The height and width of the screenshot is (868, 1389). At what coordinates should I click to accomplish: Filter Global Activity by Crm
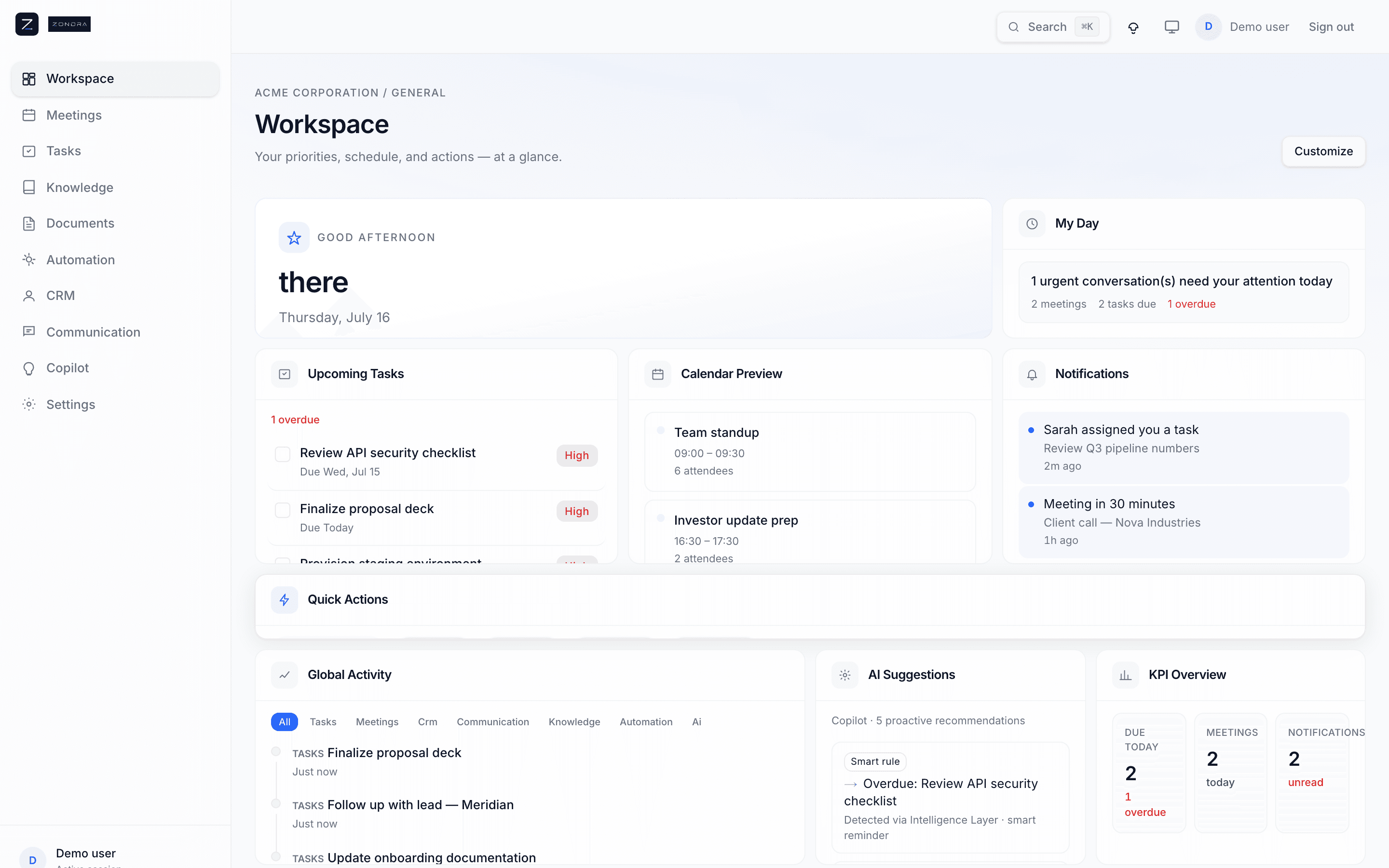click(x=428, y=721)
